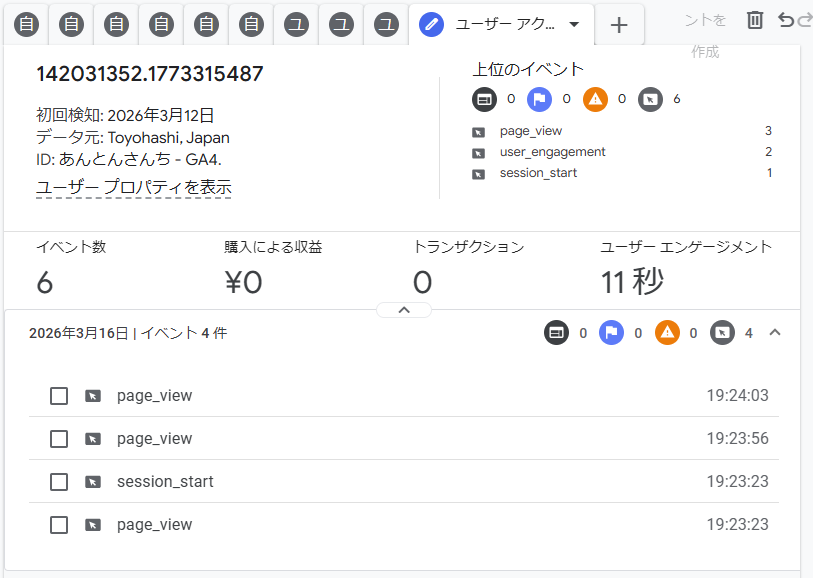Screen dimensions: 813x578
Task: Click the blue flag icon in the 2026年3月16日 row
Action: point(611,333)
